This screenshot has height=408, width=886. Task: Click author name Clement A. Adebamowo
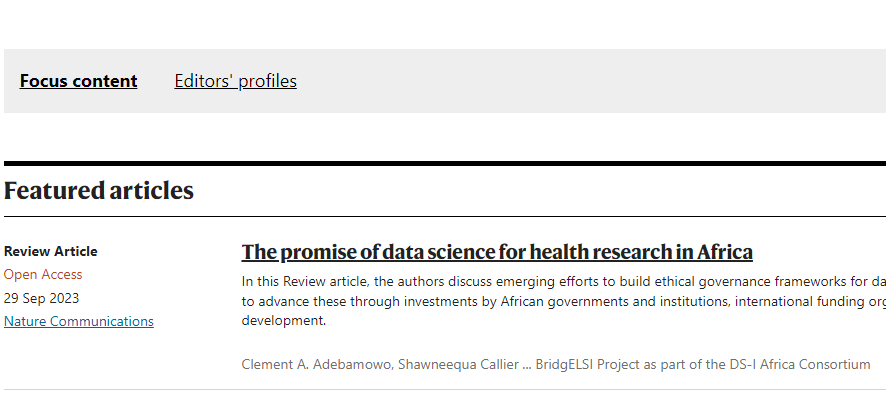point(318,364)
